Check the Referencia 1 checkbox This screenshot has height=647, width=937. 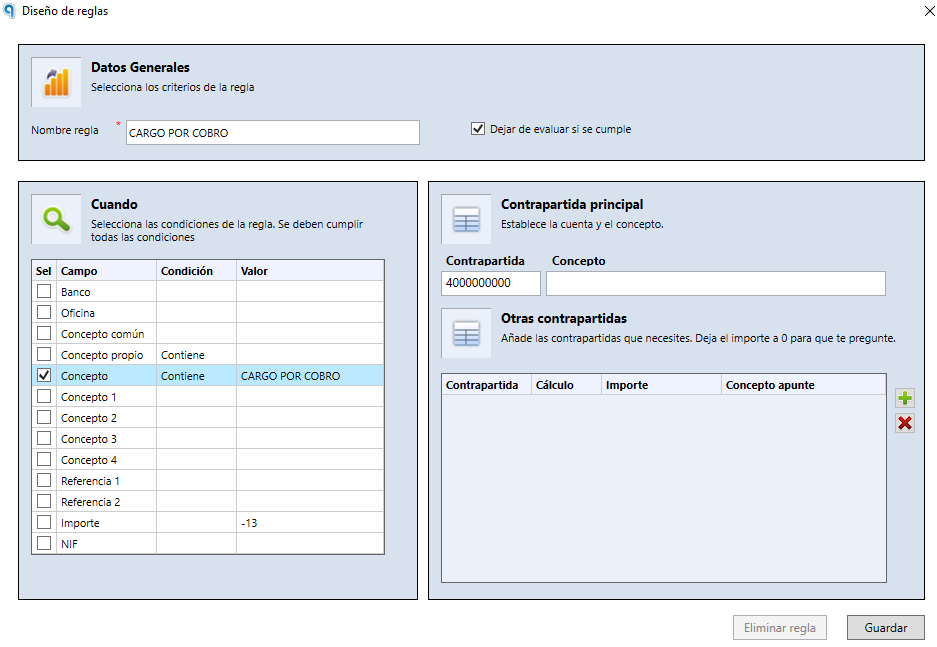pos(44,480)
